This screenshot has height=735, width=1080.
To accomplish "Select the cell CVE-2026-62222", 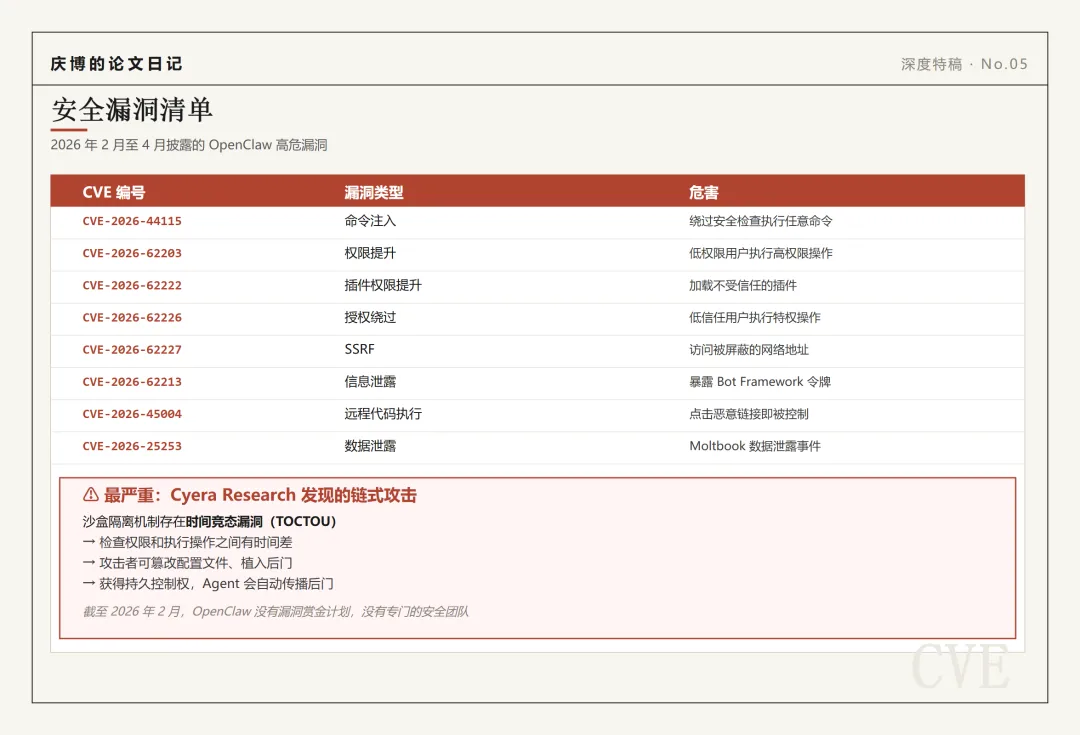I will tap(132, 285).
